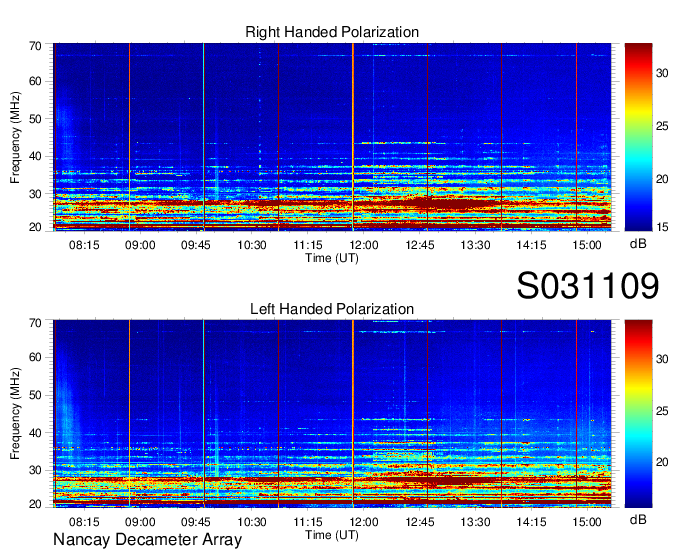Click the "dB" label below the upper colorbar
This screenshot has height=552, width=680.
(x=638, y=244)
